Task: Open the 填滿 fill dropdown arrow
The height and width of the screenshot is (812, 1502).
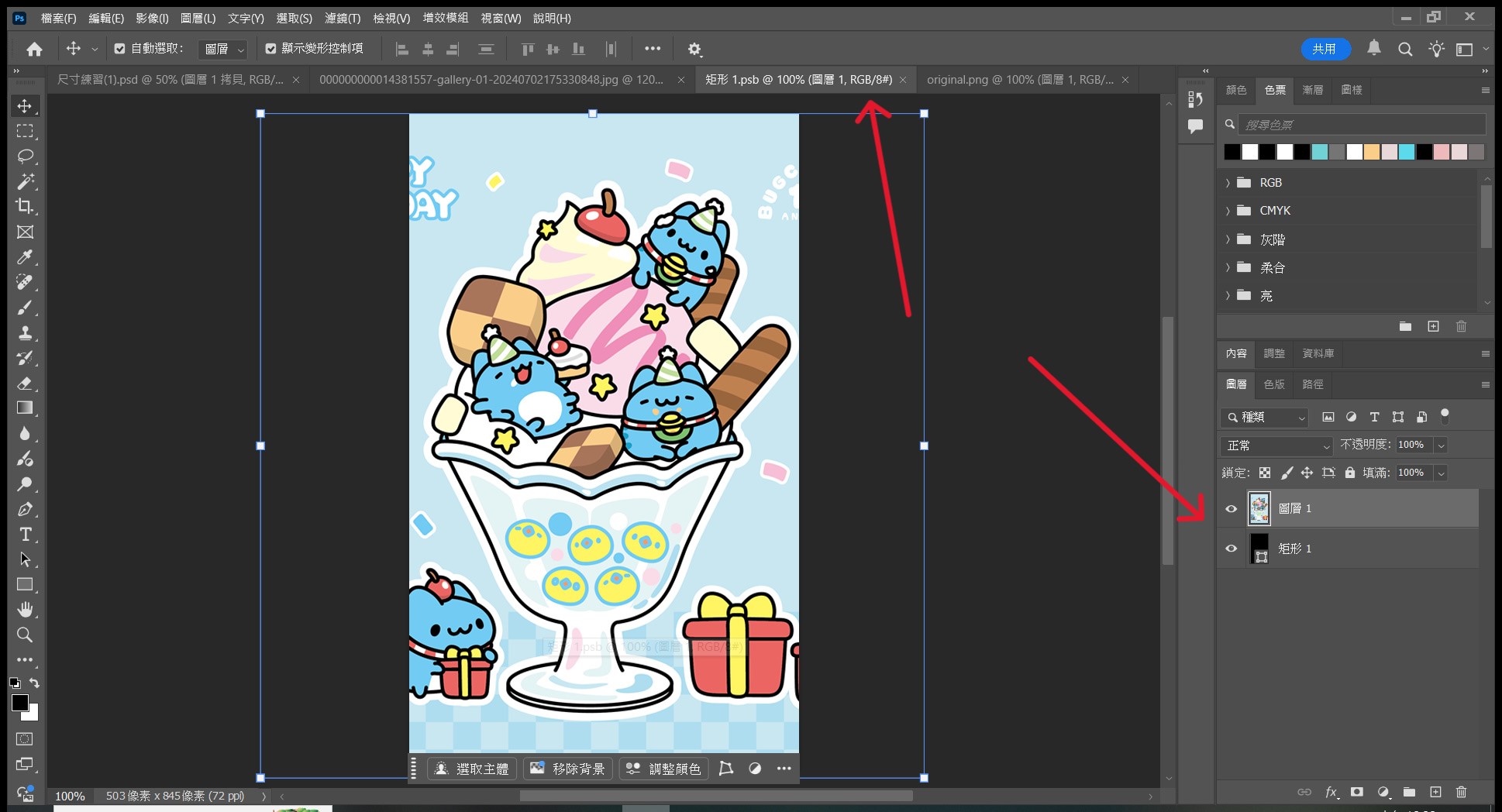Action: click(x=1441, y=473)
